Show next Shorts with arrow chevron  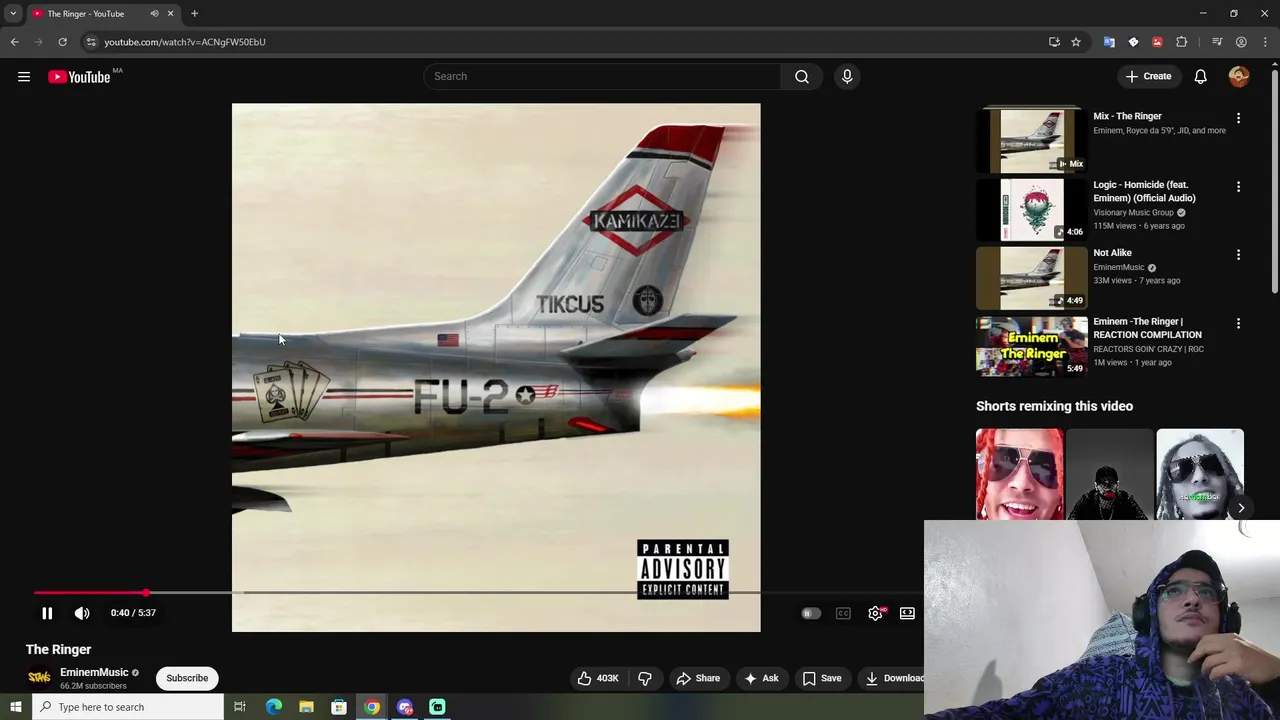(1241, 508)
